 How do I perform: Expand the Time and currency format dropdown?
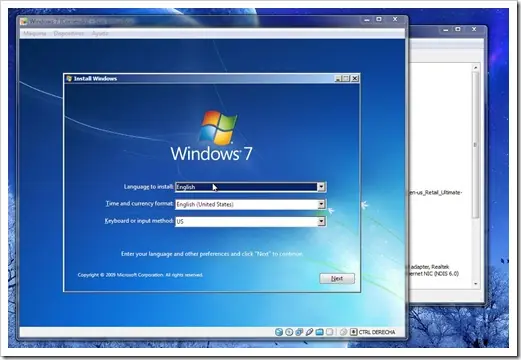coord(321,204)
